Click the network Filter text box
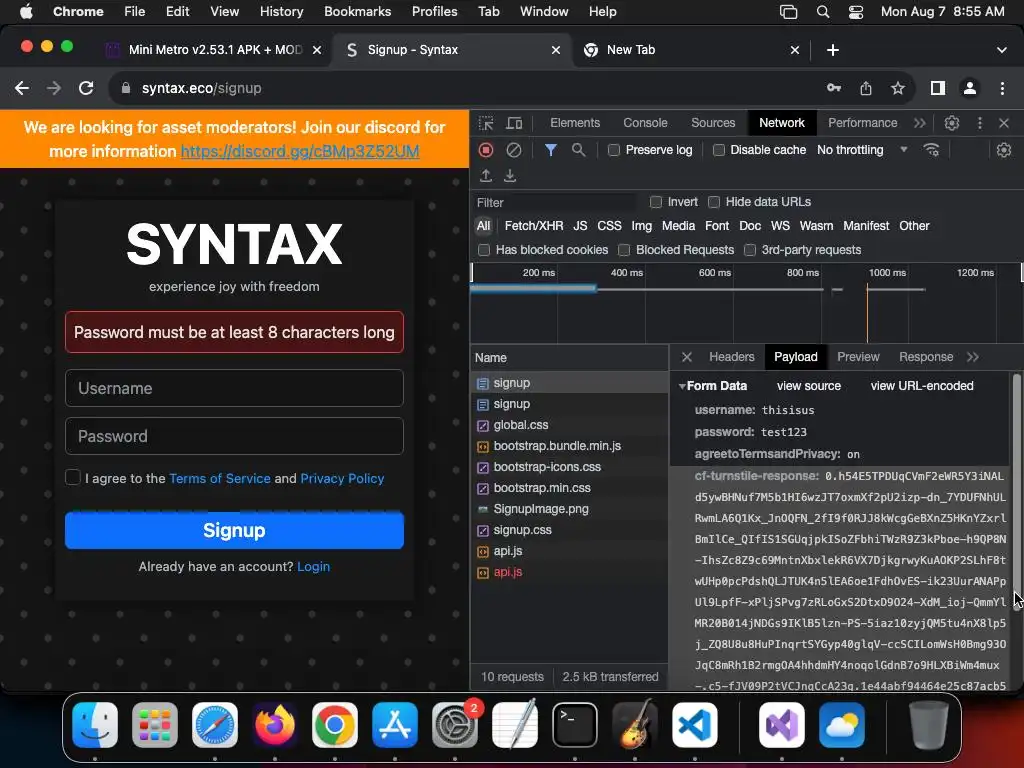Image resolution: width=1024 pixels, height=768 pixels. (555, 202)
